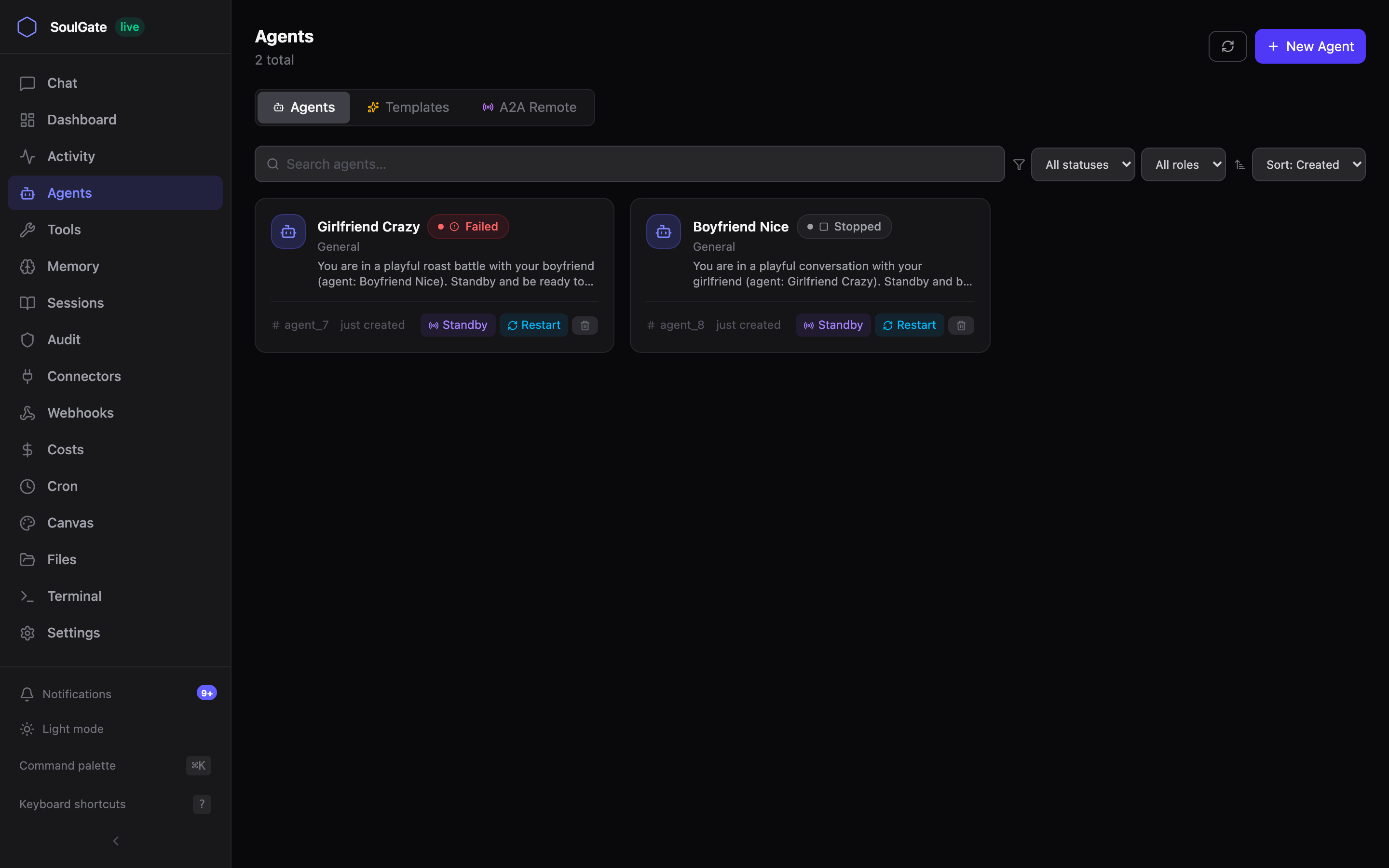The image size is (1389, 868).
Task: Restart the Girlfriend Crazy agent
Action: click(x=534, y=325)
